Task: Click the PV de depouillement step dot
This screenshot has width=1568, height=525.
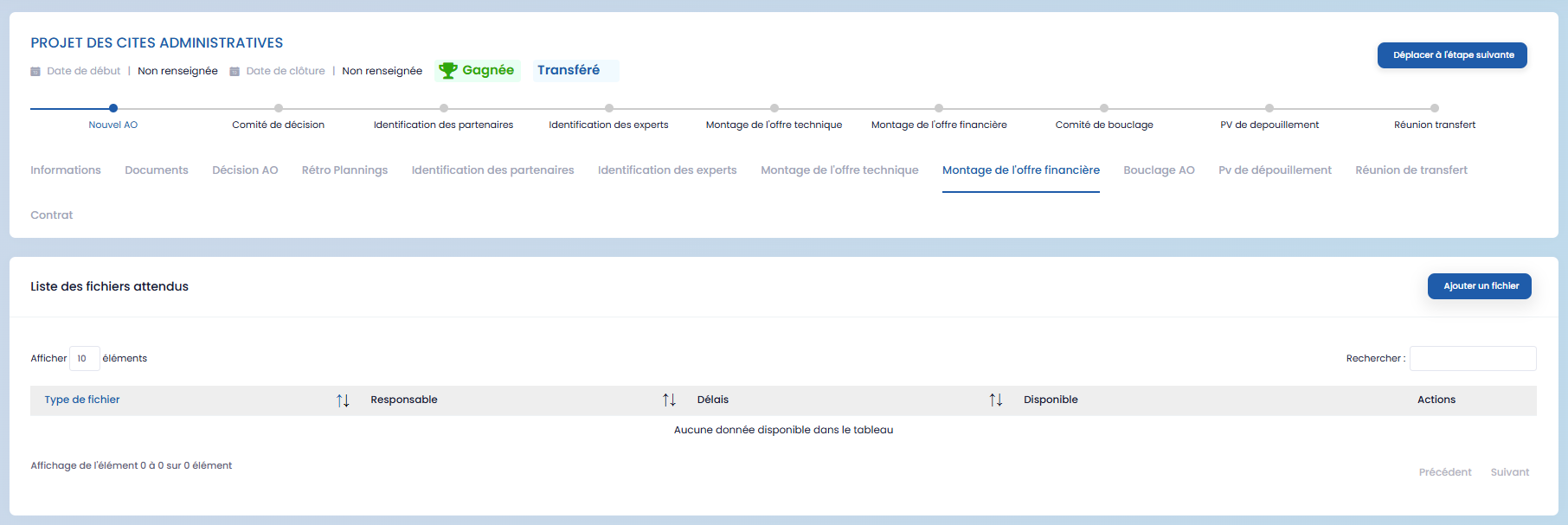Action: pyautogui.click(x=1269, y=108)
